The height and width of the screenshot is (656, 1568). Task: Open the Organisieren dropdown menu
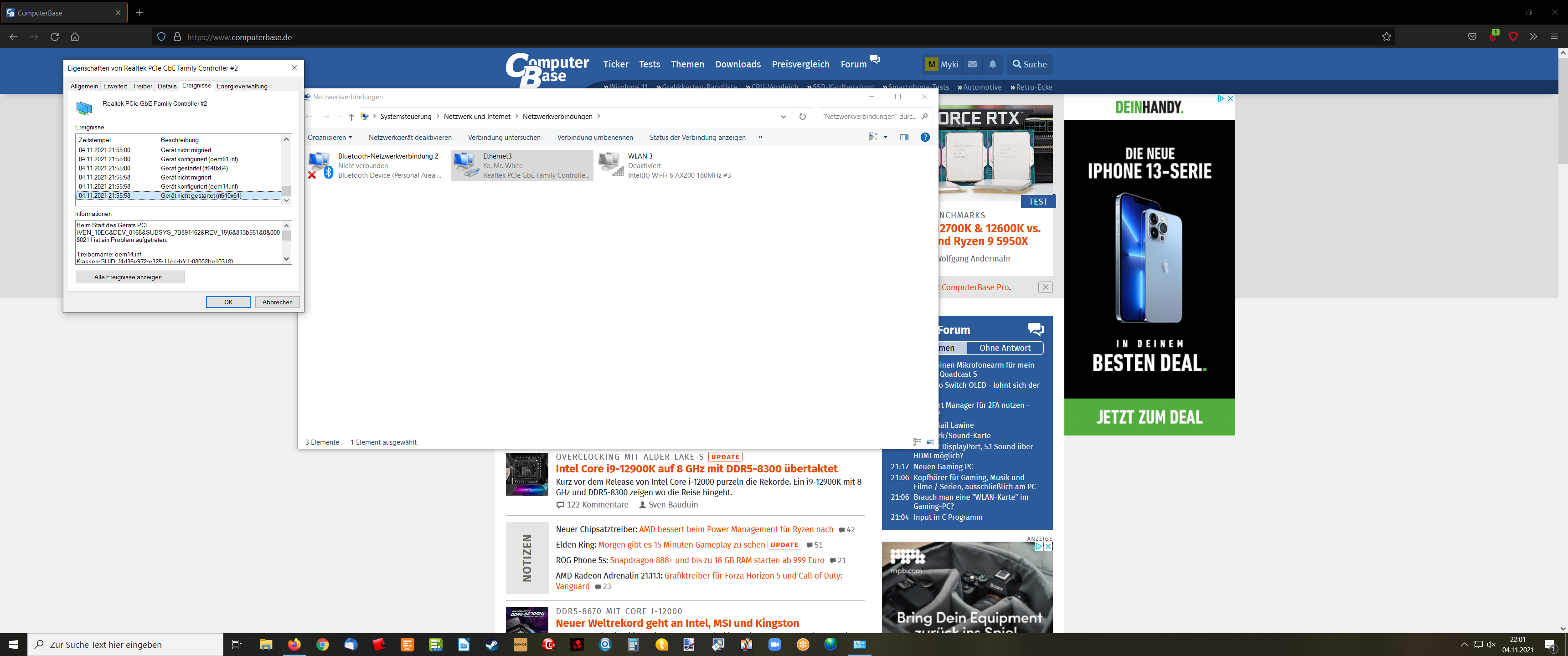coord(329,137)
